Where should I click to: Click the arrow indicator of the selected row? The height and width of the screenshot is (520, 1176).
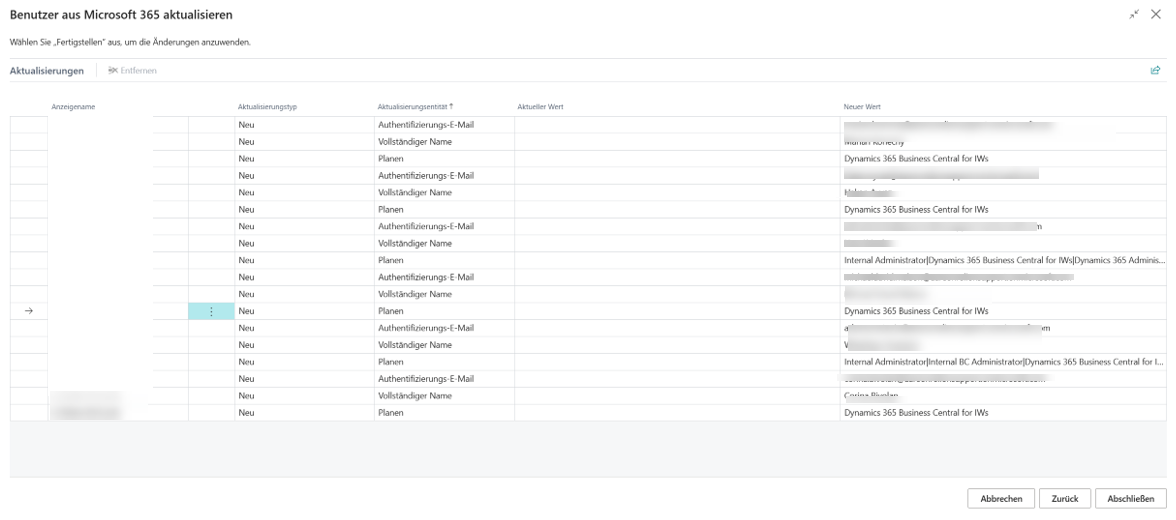(x=29, y=311)
